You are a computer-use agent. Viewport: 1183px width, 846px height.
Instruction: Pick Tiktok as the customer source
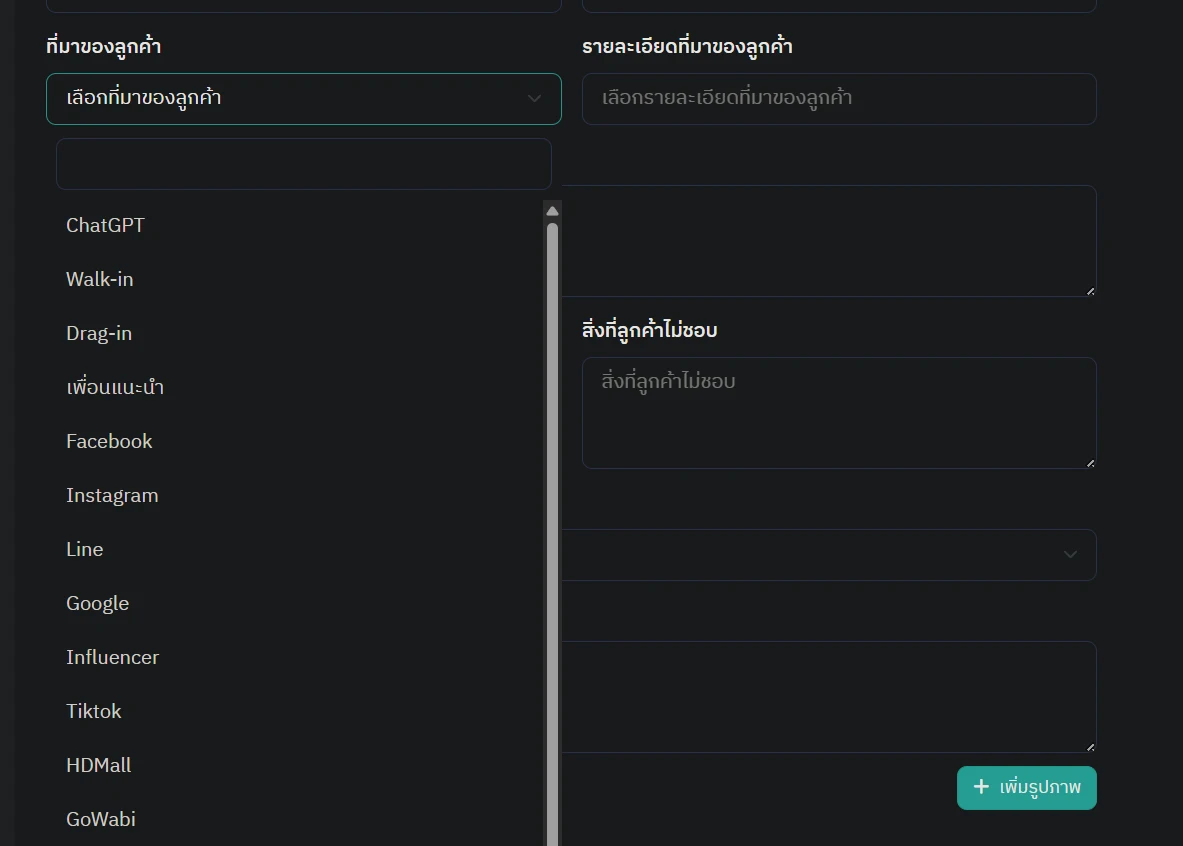[93, 711]
